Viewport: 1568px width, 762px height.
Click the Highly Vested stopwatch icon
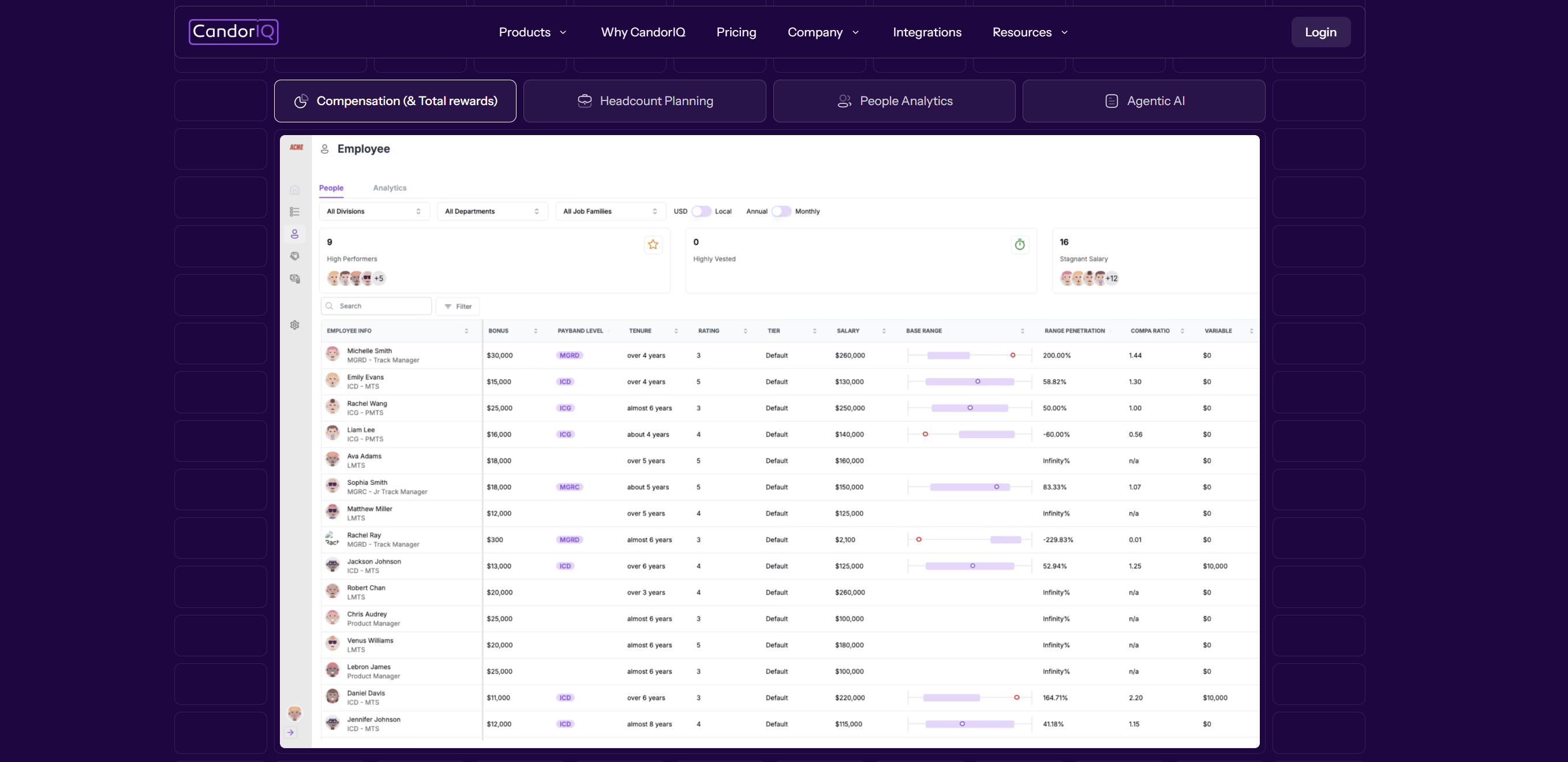pyautogui.click(x=1020, y=245)
